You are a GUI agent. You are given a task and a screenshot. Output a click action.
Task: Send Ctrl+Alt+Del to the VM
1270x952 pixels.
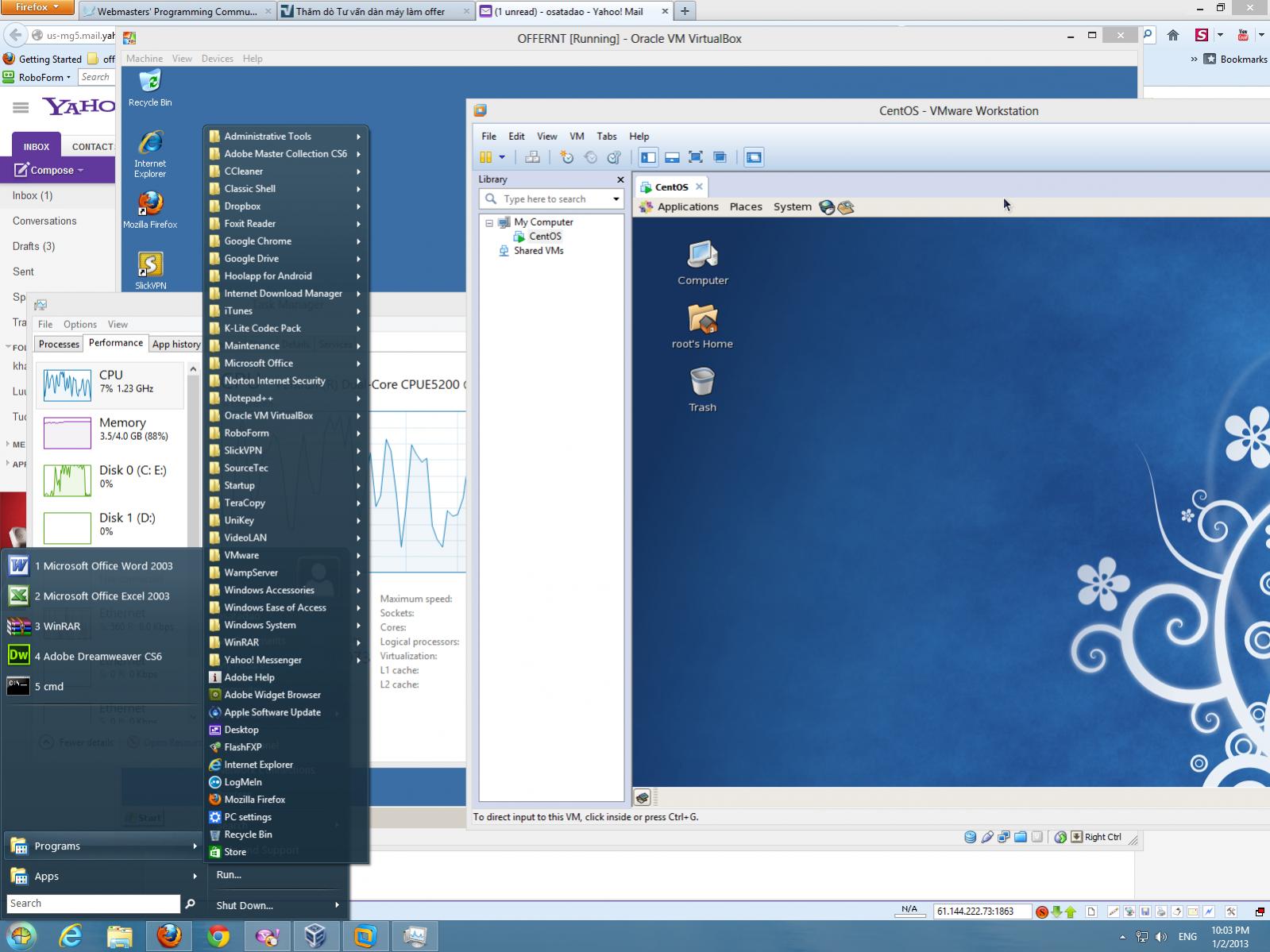(x=532, y=157)
